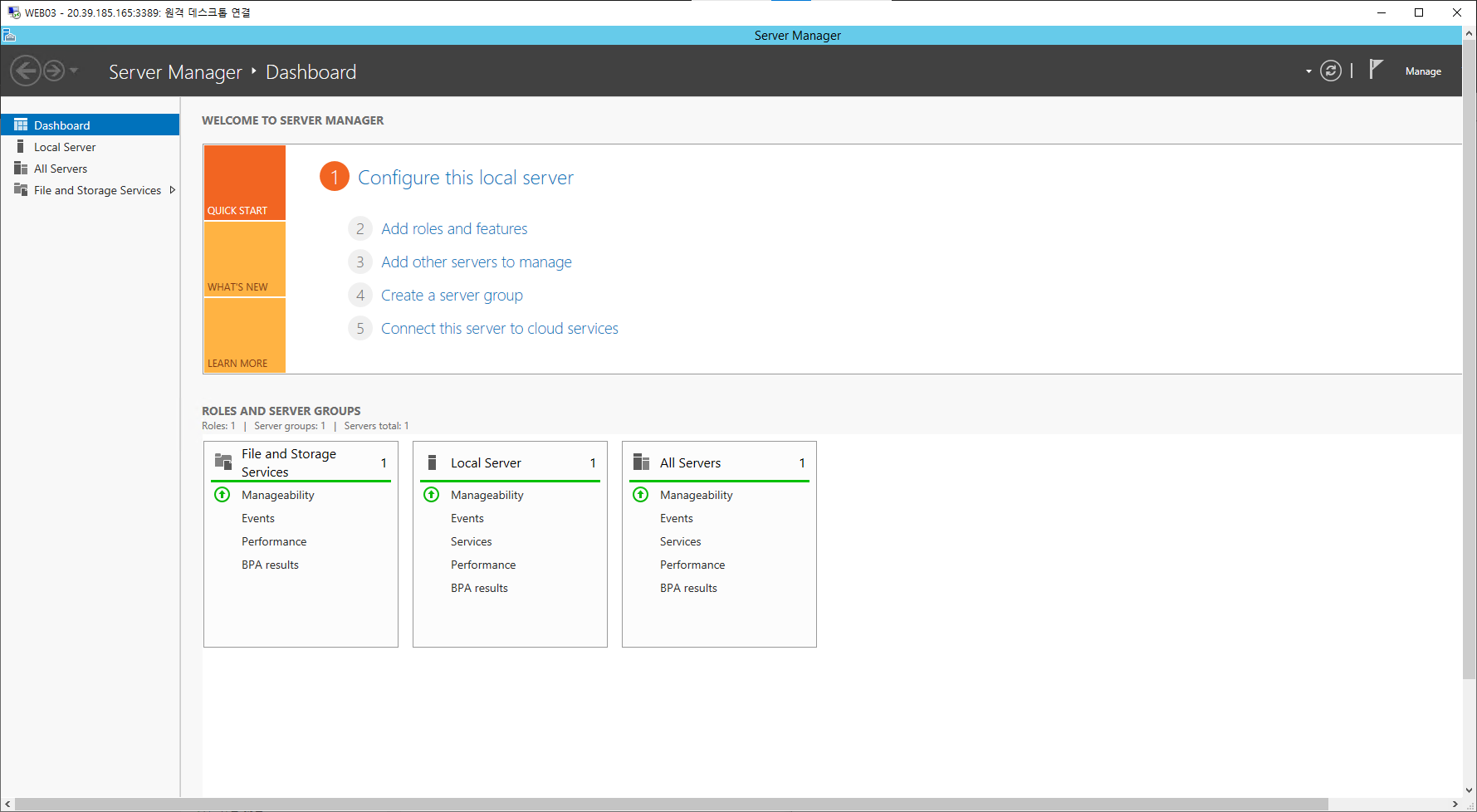Open BPA results in File and Storage tile

click(x=270, y=565)
